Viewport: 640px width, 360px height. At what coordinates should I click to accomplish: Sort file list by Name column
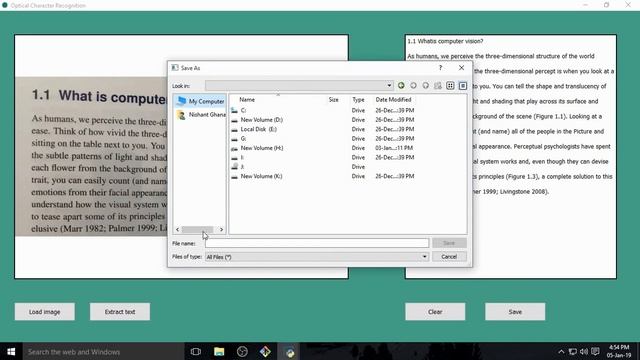point(247,100)
